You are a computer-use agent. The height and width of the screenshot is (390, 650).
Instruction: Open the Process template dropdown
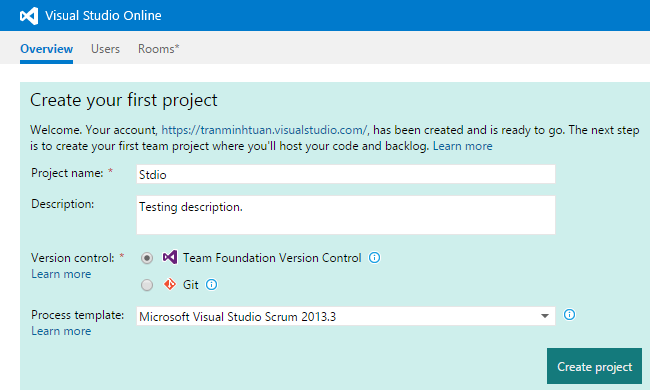point(346,316)
